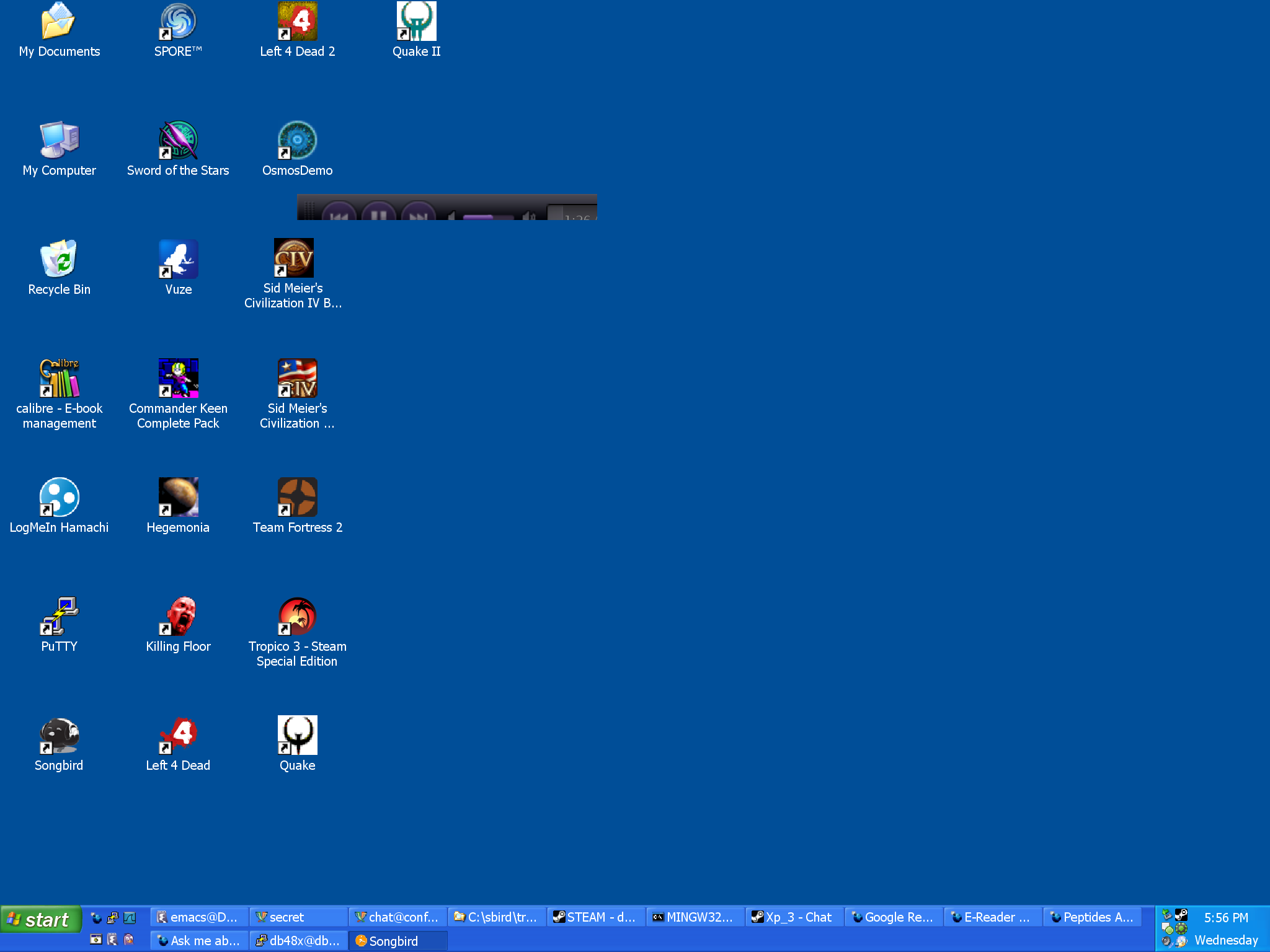Click the Safely Remove Hardware tray icon

pos(1166,914)
